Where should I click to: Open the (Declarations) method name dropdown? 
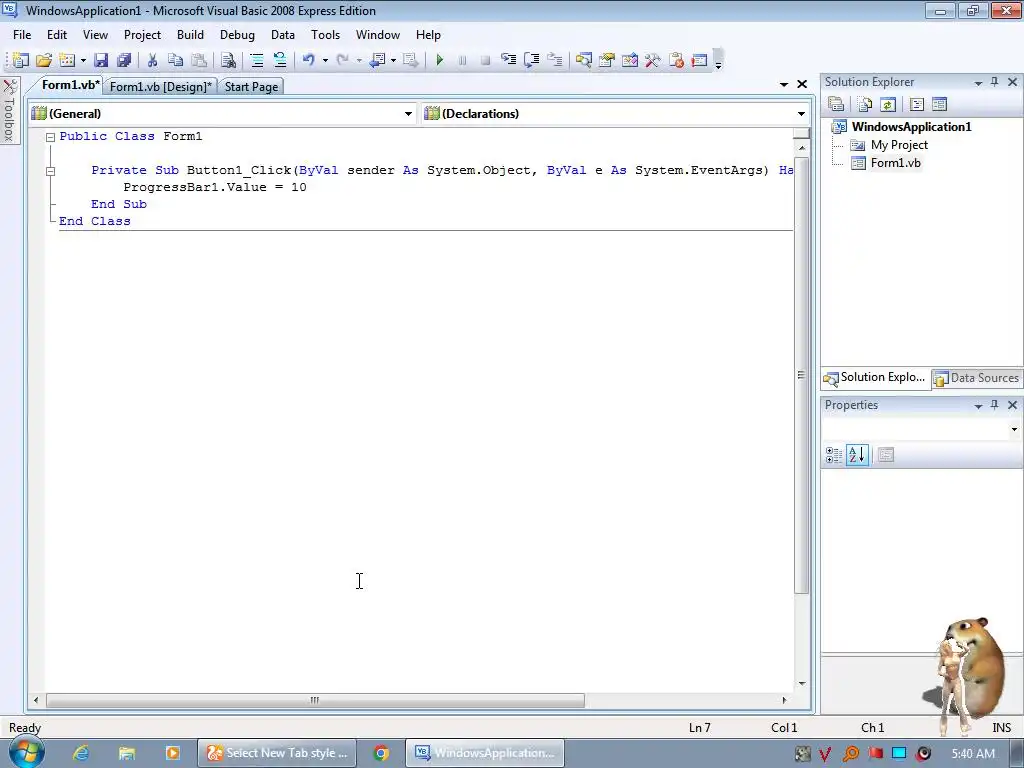pos(801,114)
